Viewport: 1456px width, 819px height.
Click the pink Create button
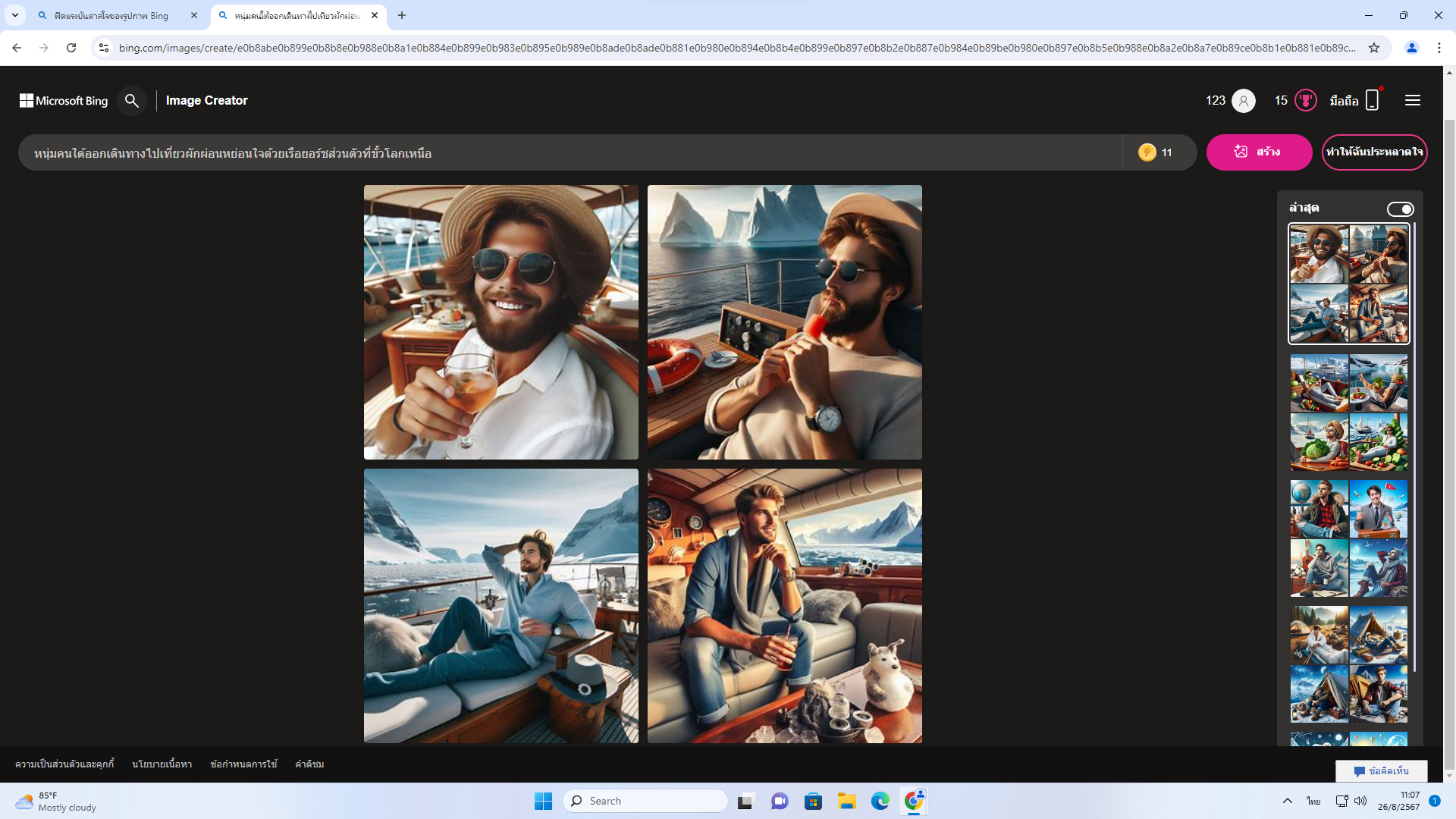(1259, 152)
